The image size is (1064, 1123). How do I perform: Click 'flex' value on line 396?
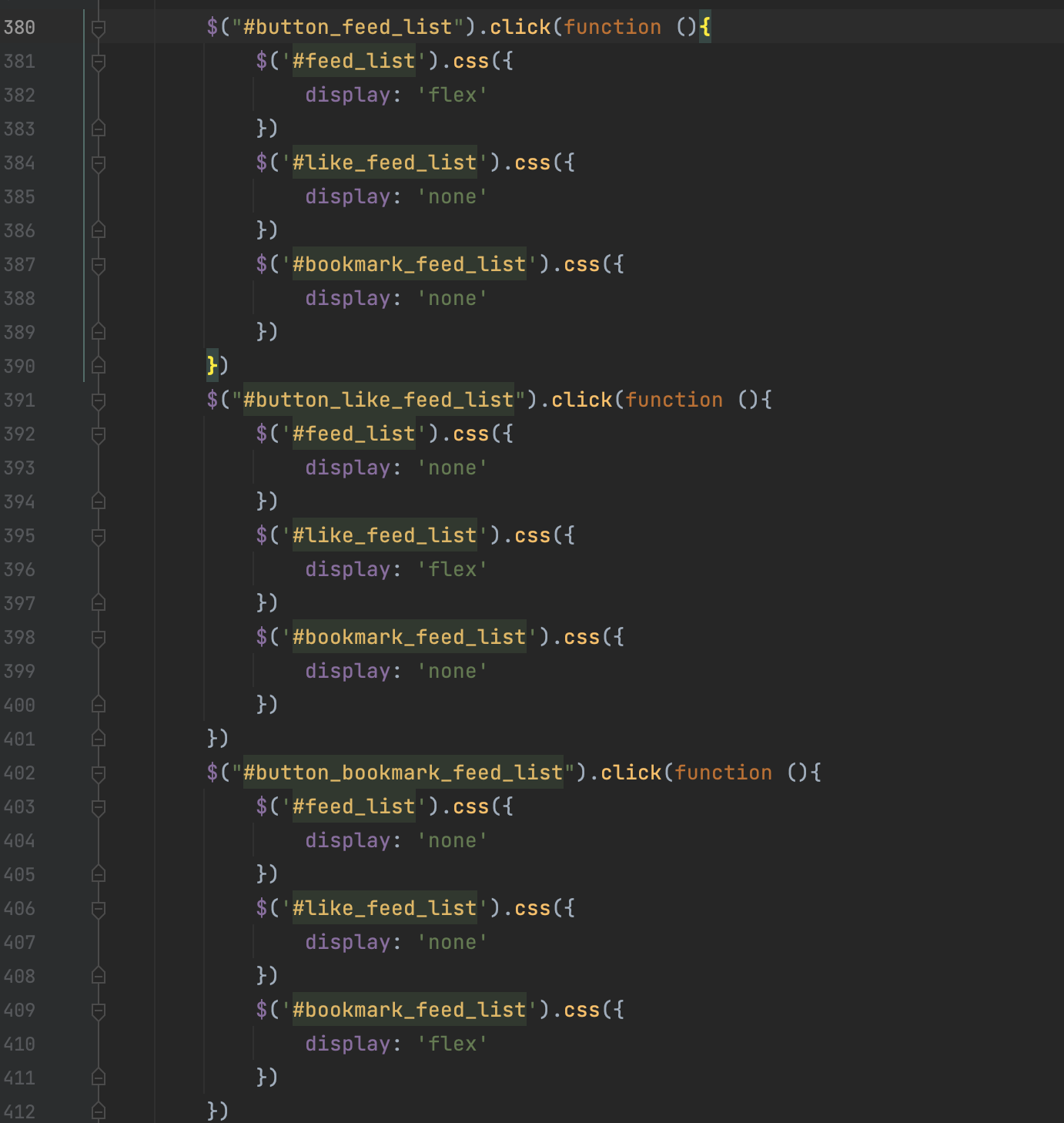pyautogui.click(x=453, y=570)
